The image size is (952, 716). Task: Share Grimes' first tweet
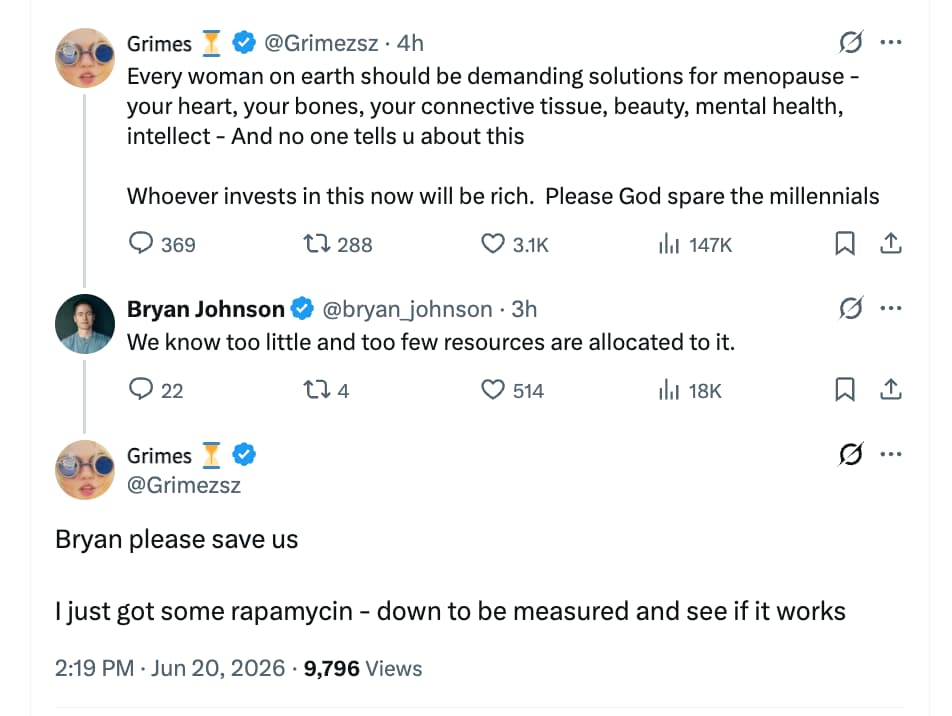point(891,243)
